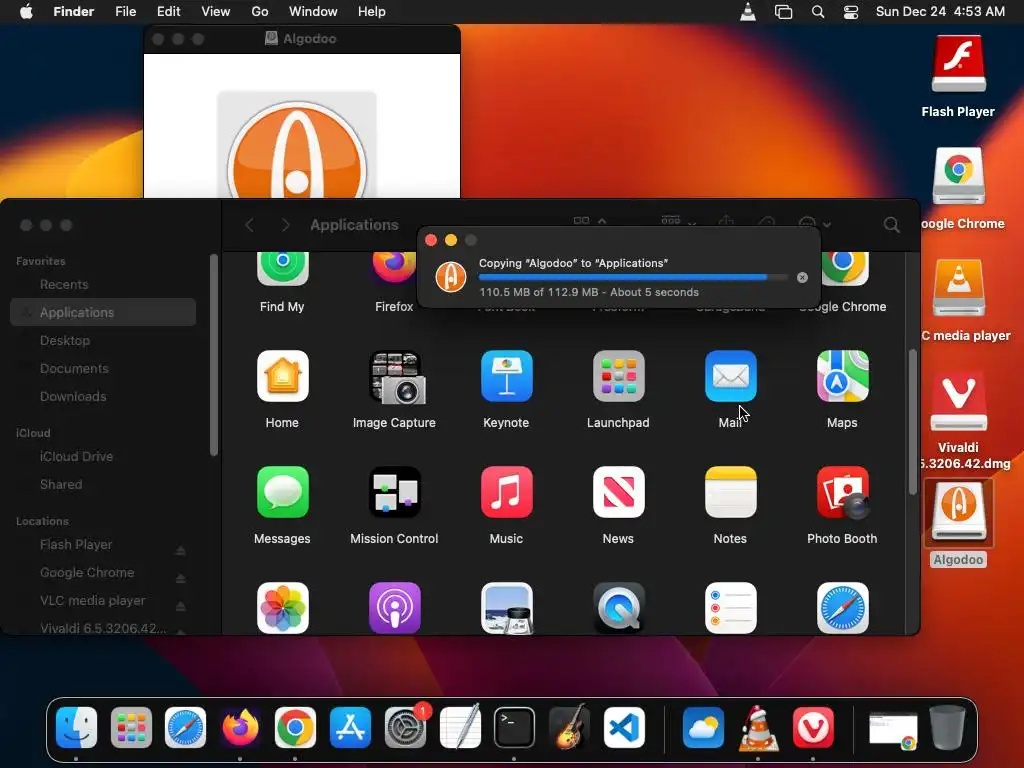Eject the Flash Player volume in sidebar
The image size is (1024, 768).
(181, 550)
